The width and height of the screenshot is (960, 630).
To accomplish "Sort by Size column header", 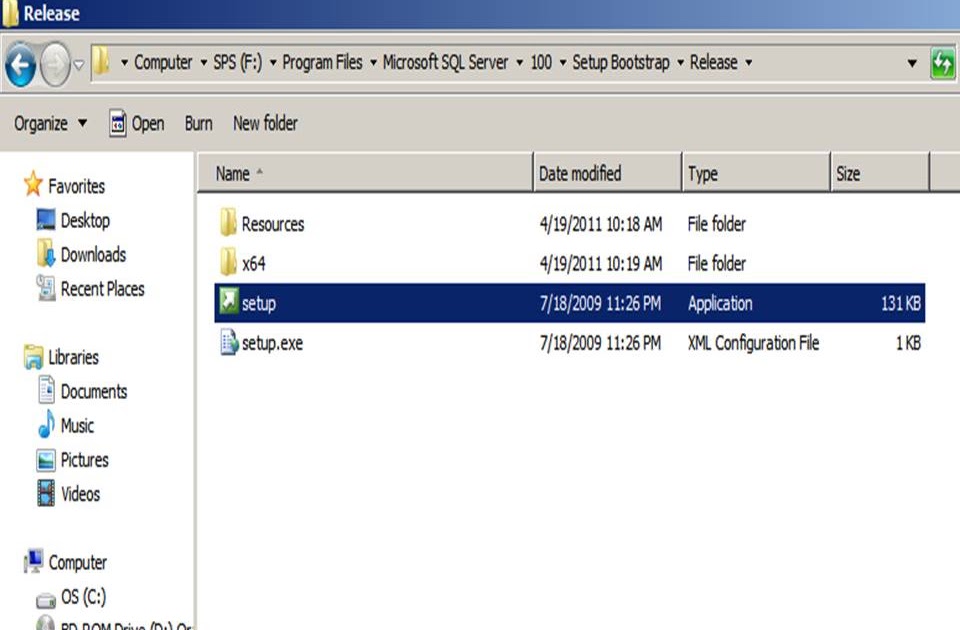I will click(x=880, y=173).
